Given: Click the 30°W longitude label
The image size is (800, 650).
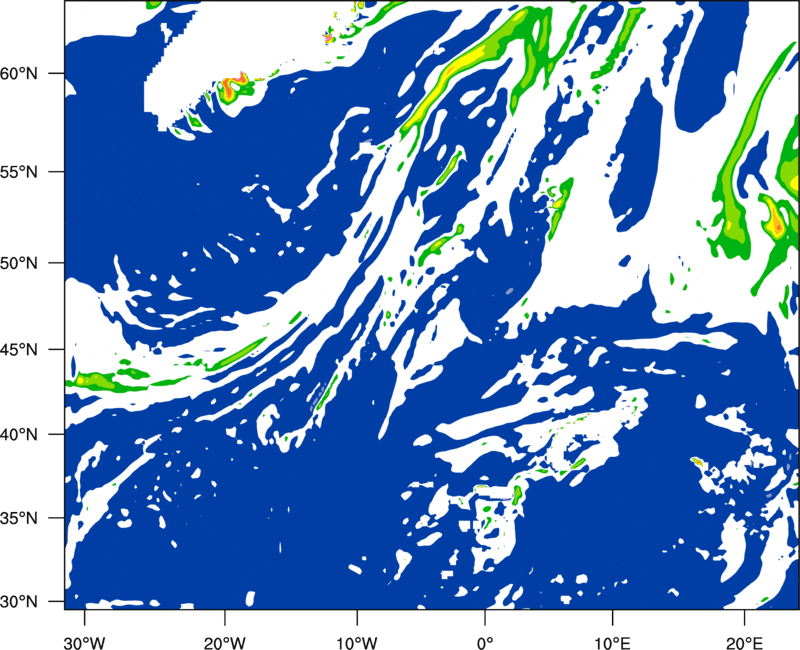Looking at the screenshot, I should pyautogui.click(x=85, y=642).
